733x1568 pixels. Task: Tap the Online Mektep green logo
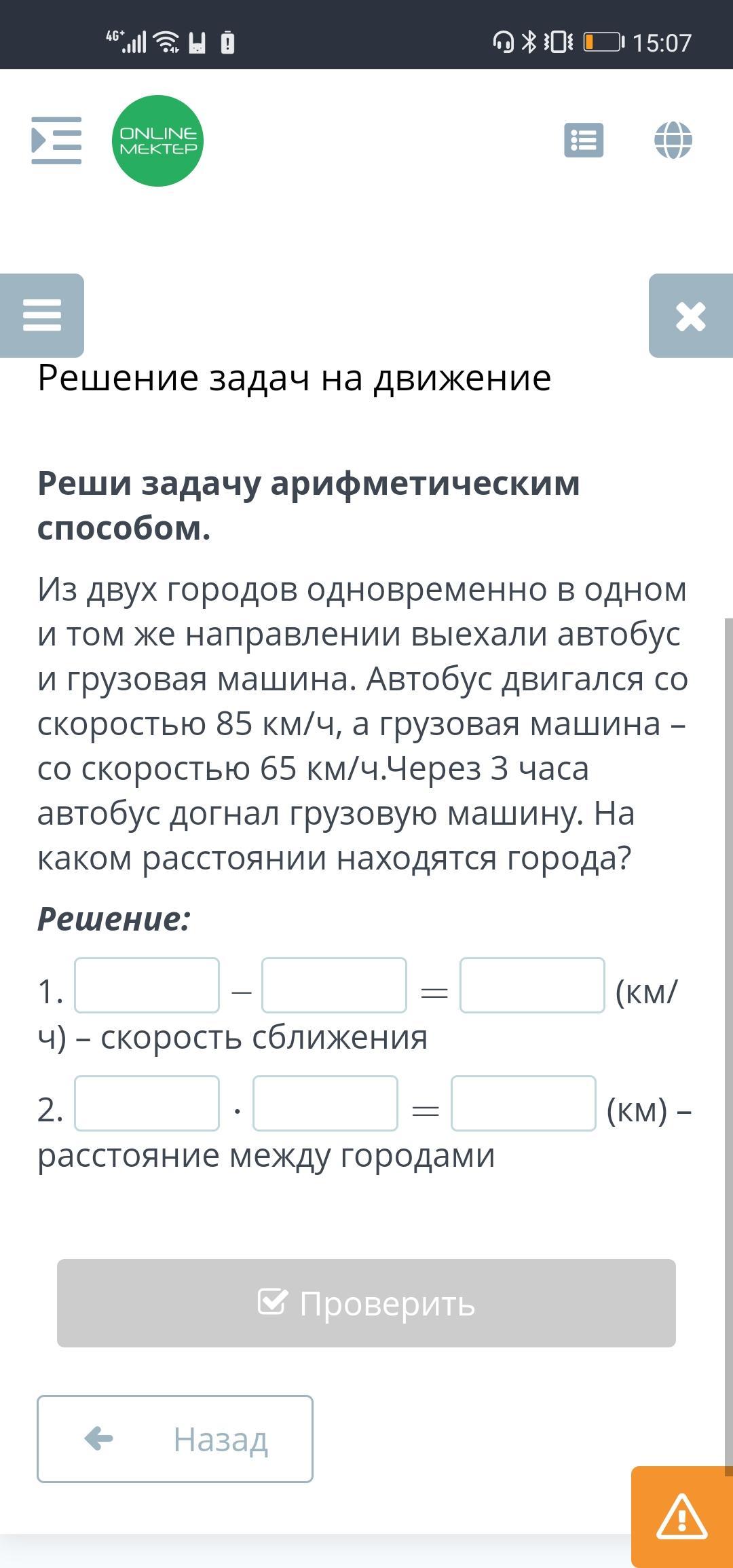157,141
